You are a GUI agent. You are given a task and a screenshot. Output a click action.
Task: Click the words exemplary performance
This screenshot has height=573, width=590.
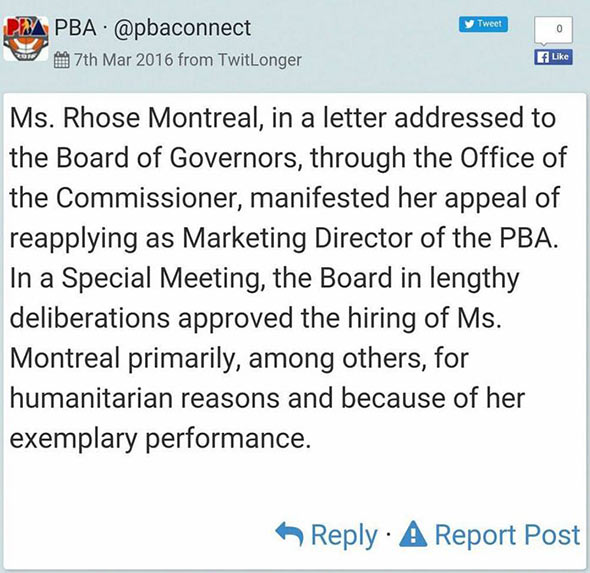pyautogui.click(x=160, y=439)
